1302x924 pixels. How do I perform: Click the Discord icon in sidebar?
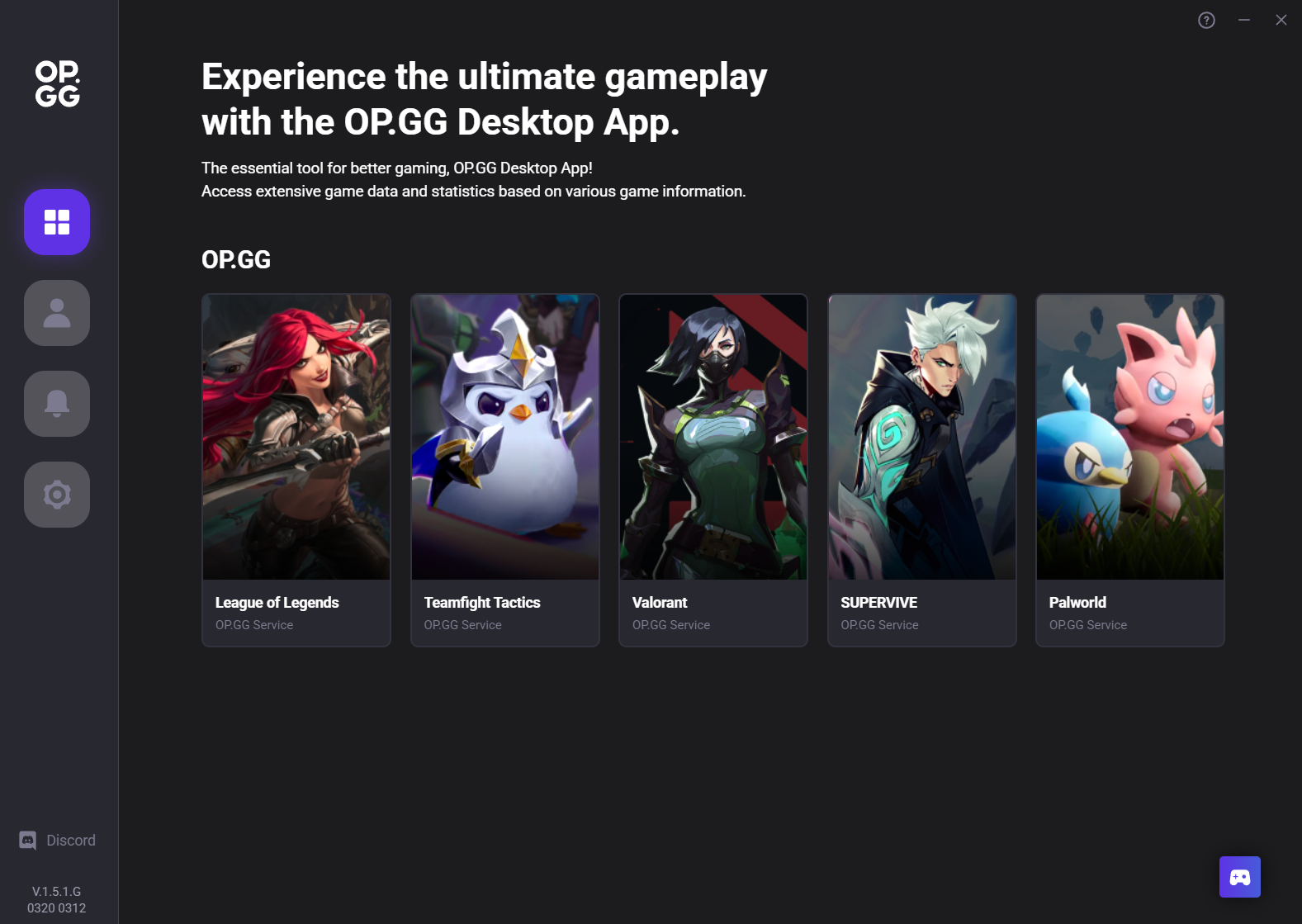click(x=28, y=841)
